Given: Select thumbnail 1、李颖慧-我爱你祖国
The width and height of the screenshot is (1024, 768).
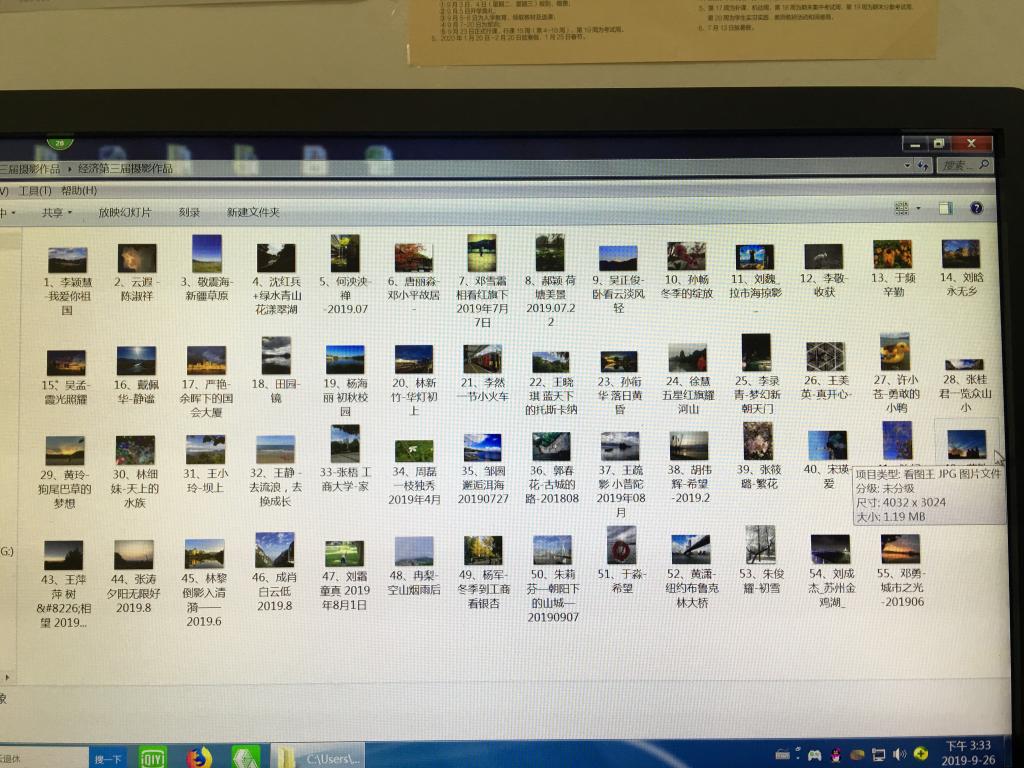Looking at the screenshot, I should point(67,260).
